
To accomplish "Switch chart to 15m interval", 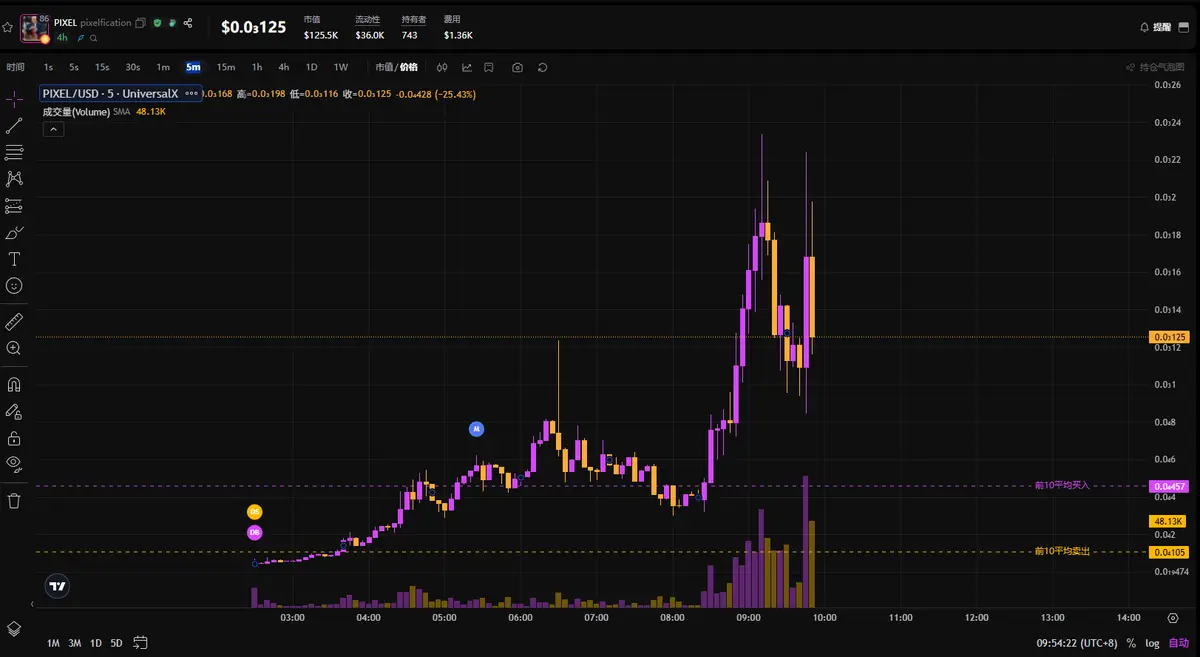I will [x=226, y=67].
